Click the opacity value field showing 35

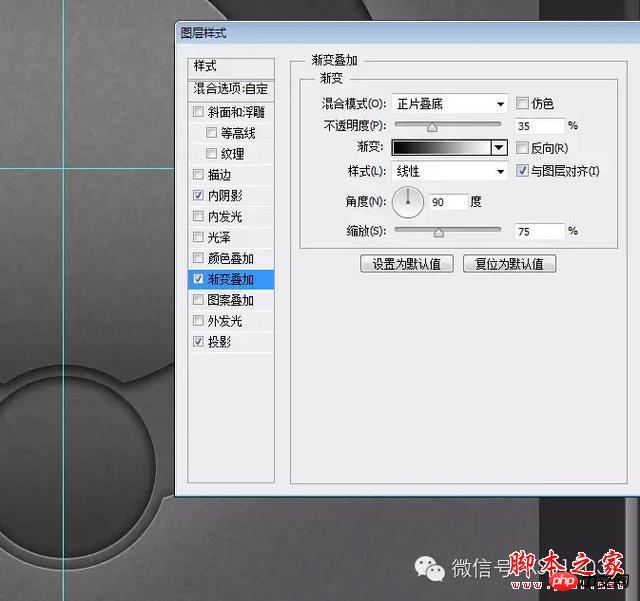(540, 126)
